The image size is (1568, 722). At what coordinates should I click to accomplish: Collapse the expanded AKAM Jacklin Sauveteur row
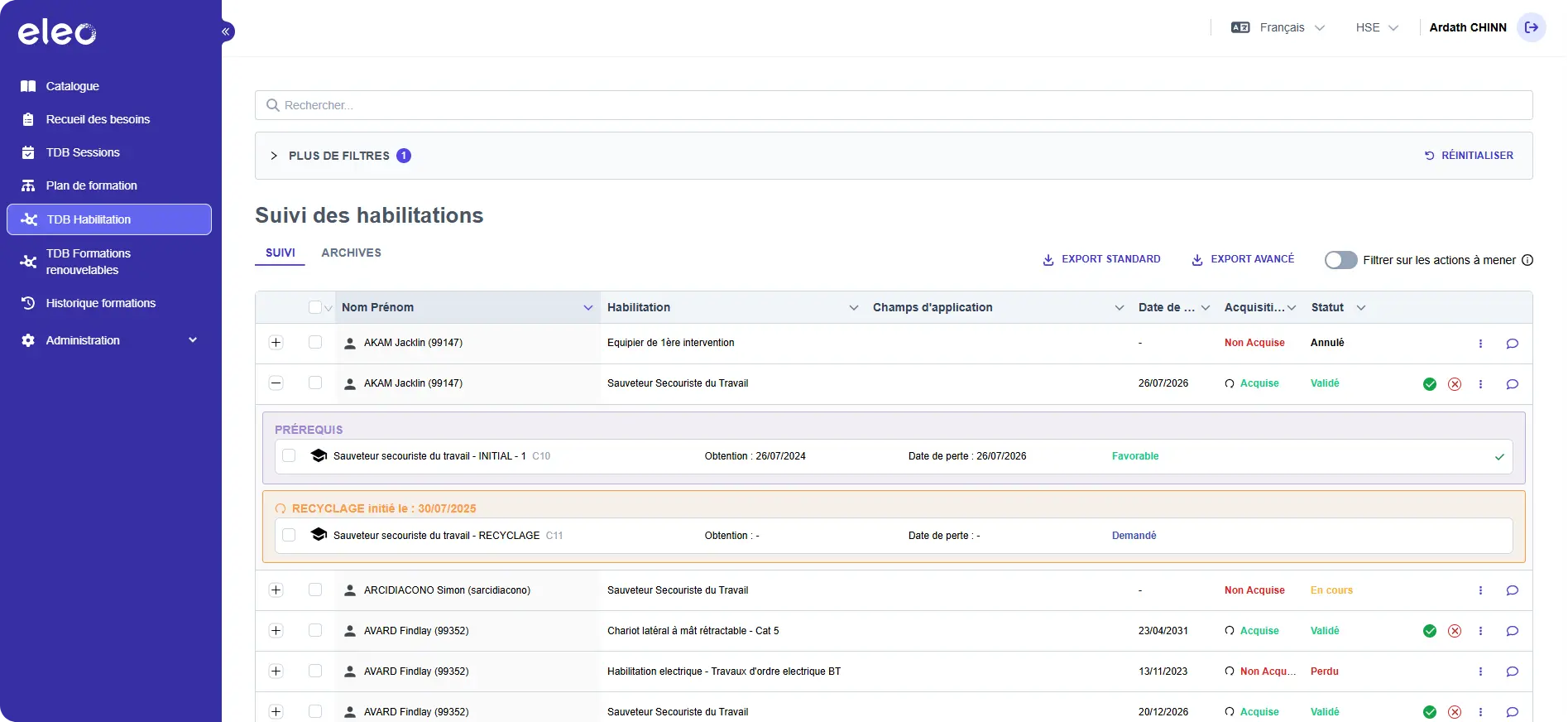(x=276, y=383)
